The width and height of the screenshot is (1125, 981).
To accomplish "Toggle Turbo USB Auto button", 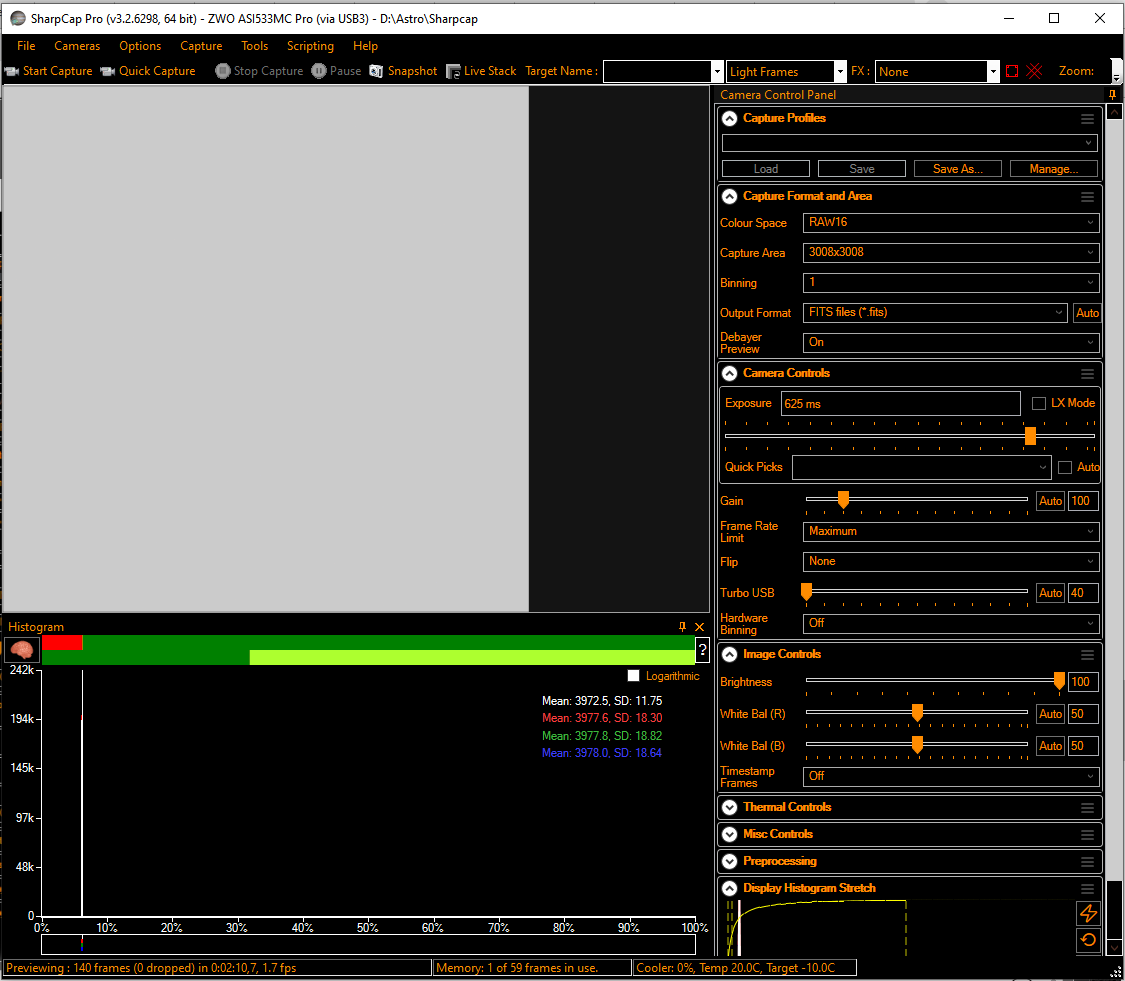I will [1050, 593].
